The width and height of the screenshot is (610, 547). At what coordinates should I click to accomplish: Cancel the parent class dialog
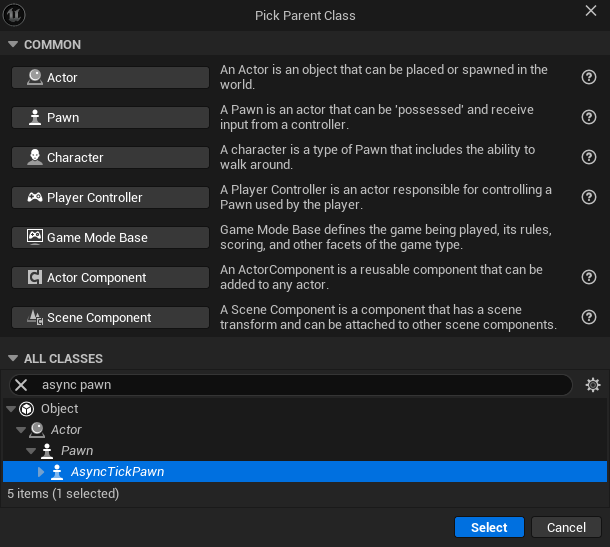tap(566, 527)
